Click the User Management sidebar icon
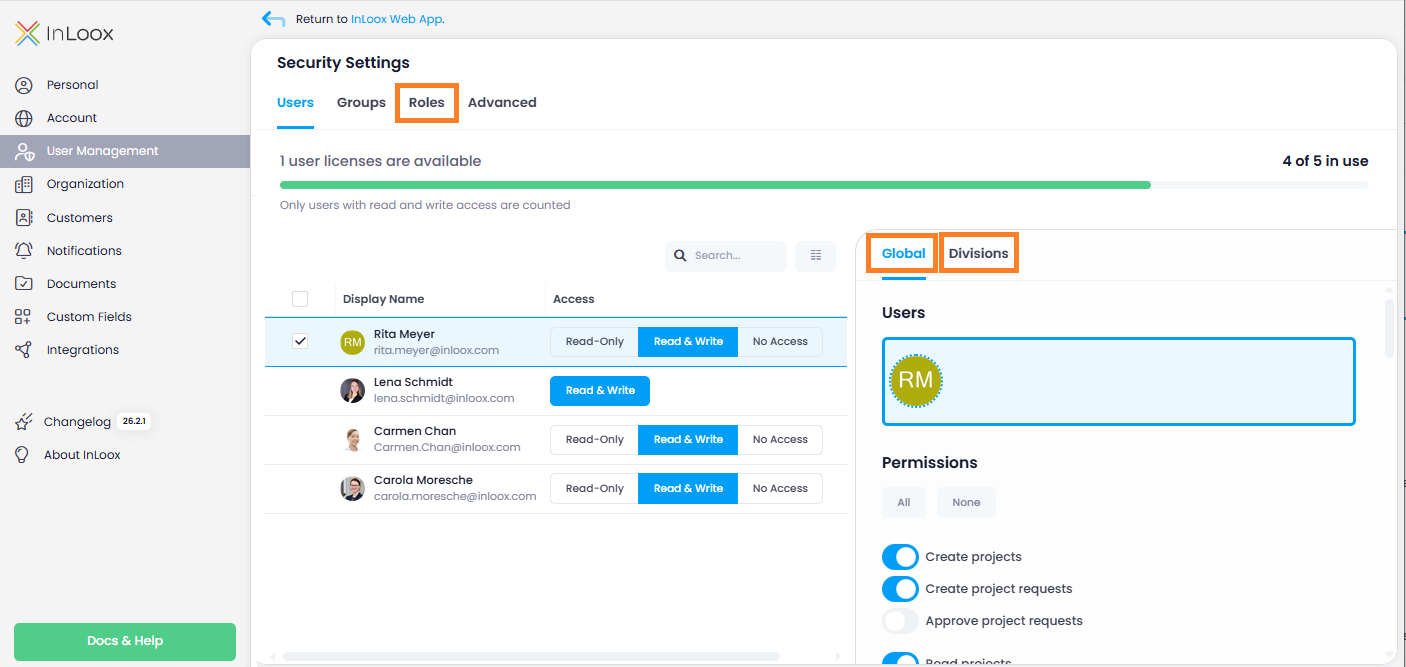Viewport: 1406px width, 667px height. point(25,151)
